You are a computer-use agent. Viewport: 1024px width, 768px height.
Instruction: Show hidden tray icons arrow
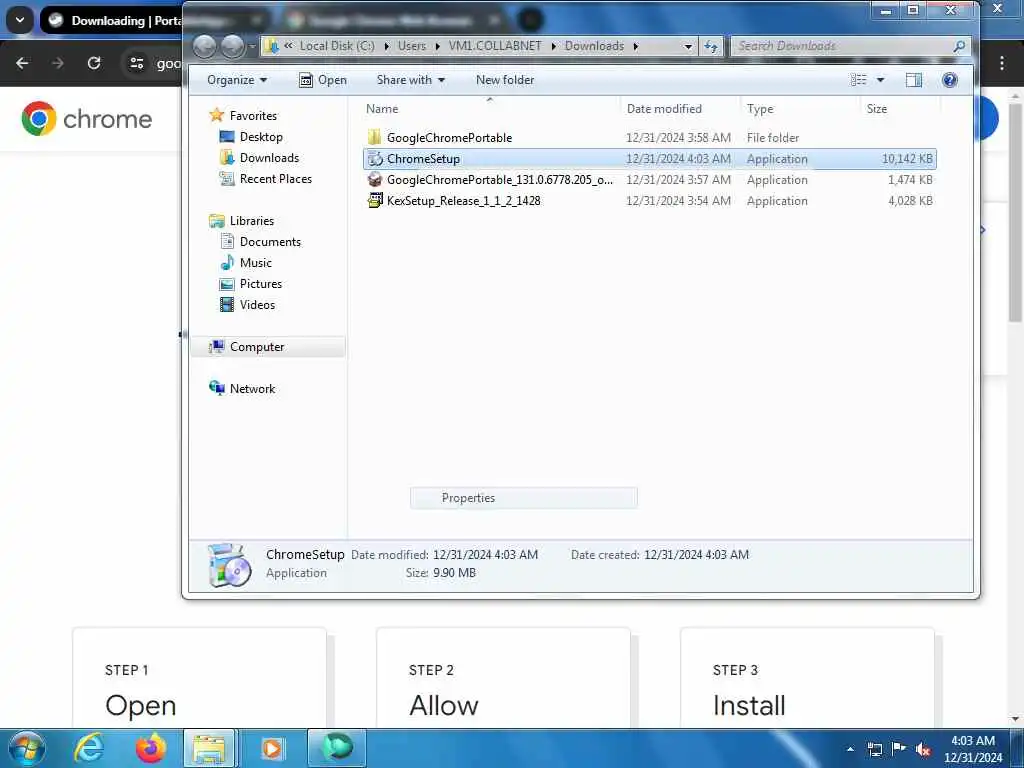(850, 750)
